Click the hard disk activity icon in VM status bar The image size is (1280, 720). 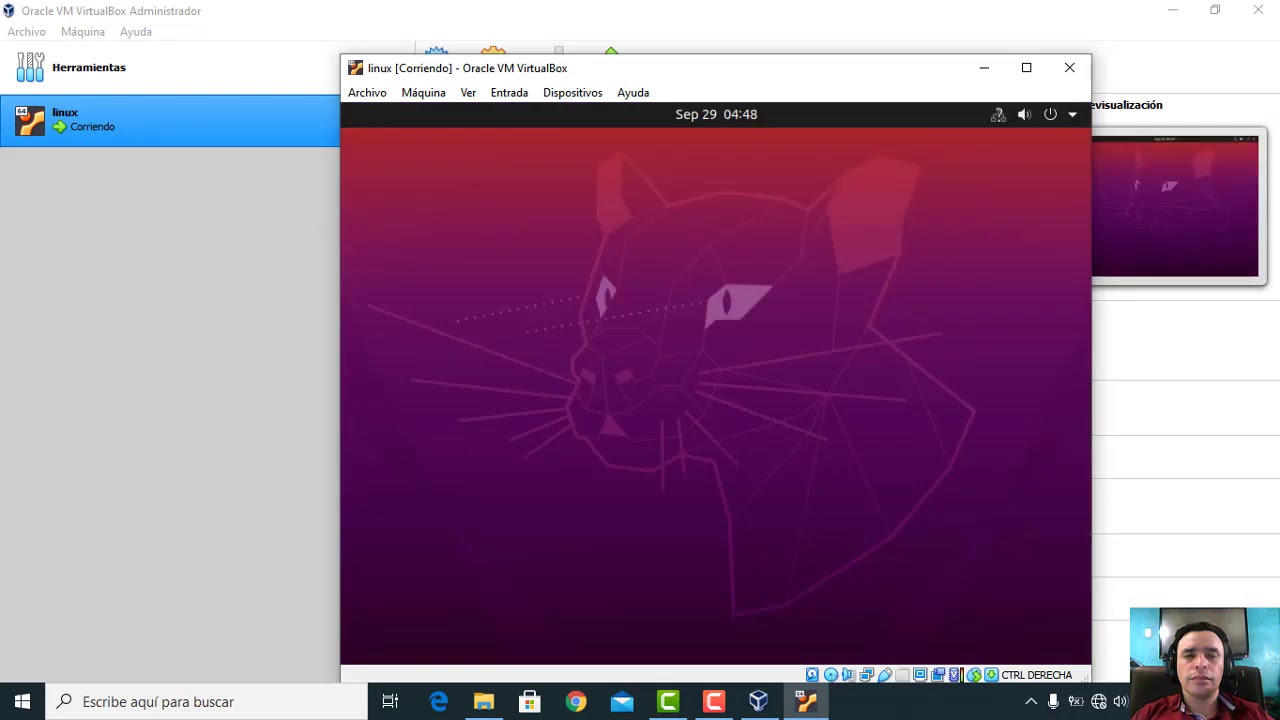812,675
